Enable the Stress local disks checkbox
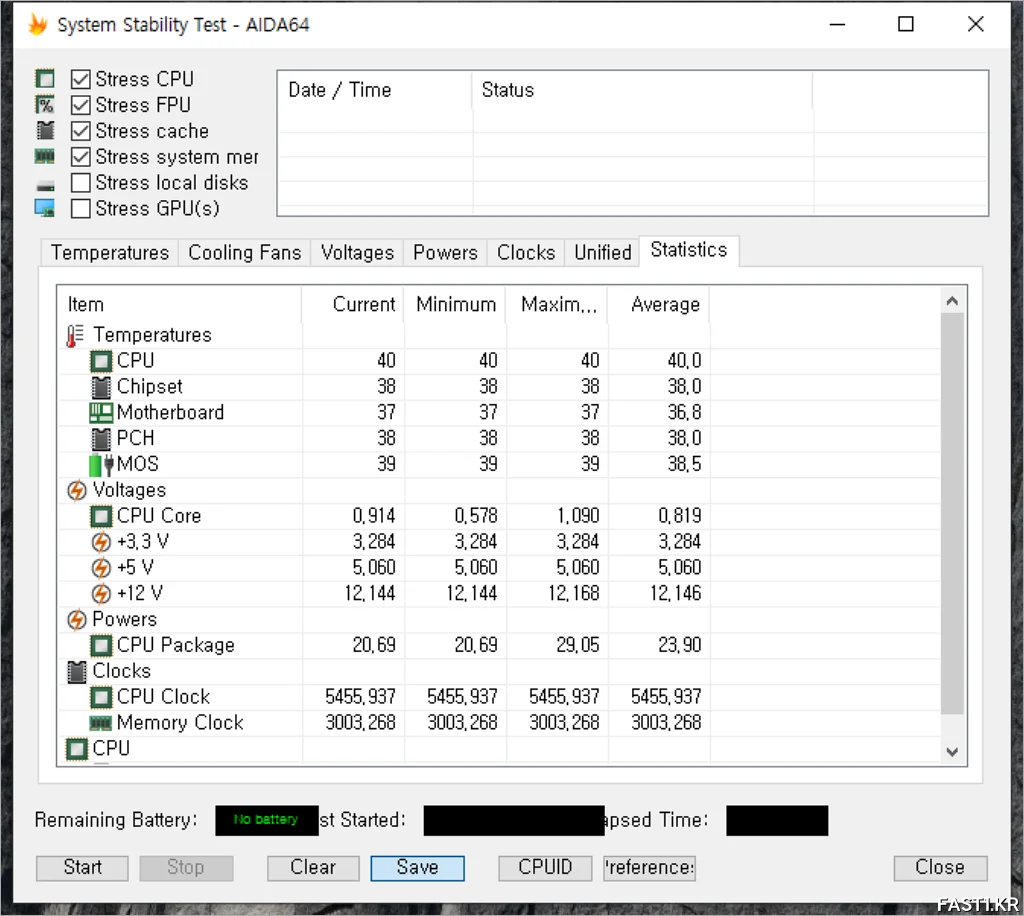 [80, 183]
